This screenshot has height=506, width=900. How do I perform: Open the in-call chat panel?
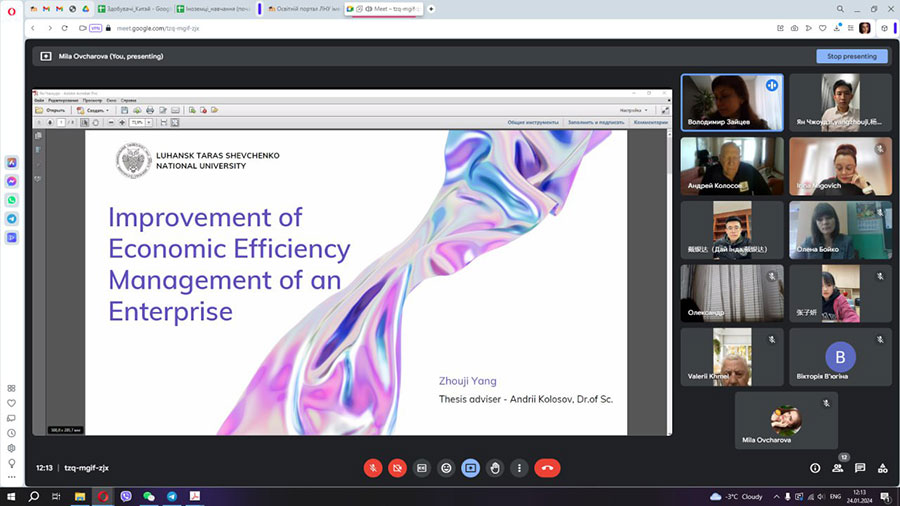coord(860,467)
